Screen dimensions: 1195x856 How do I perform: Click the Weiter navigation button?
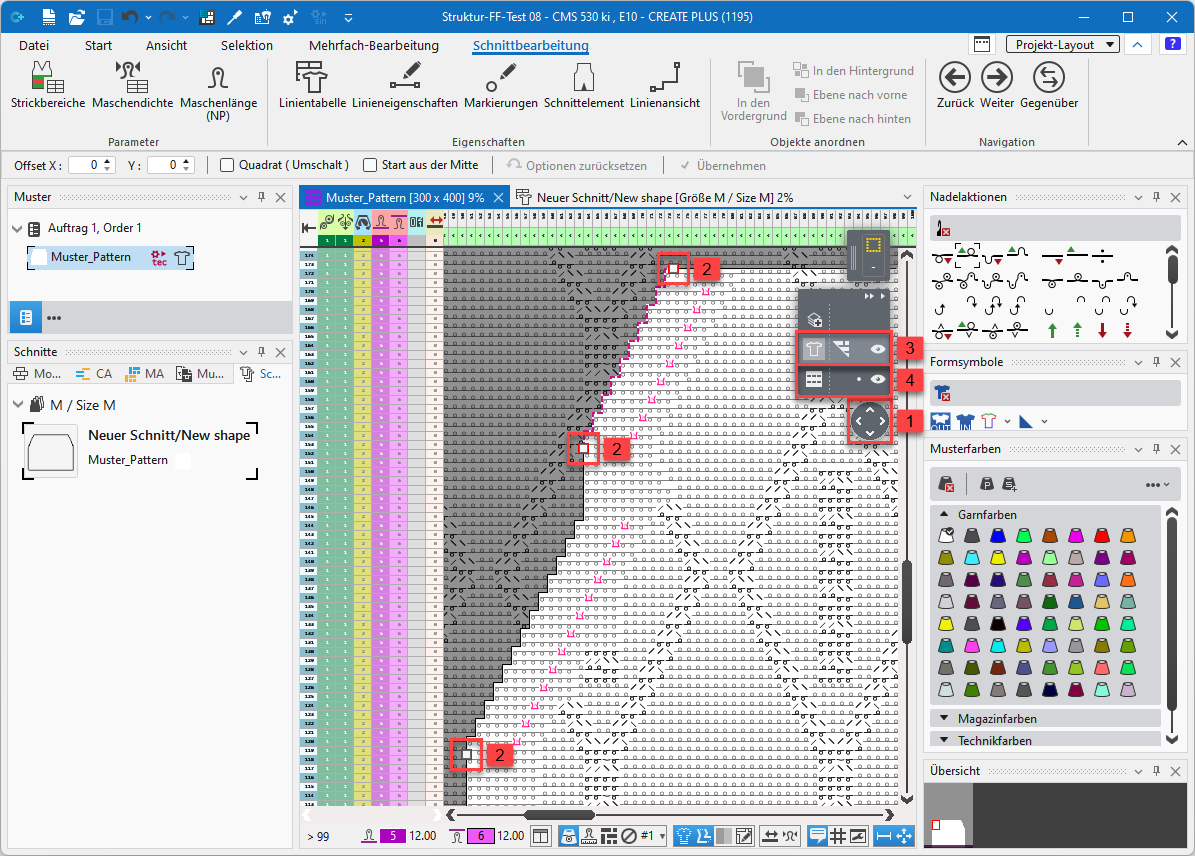tap(996, 78)
